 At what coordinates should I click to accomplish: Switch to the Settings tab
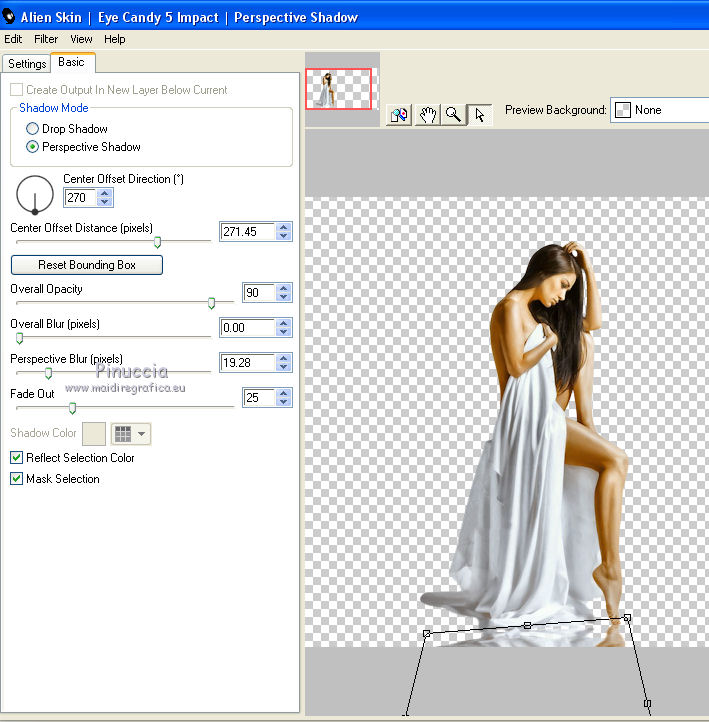(x=27, y=64)
